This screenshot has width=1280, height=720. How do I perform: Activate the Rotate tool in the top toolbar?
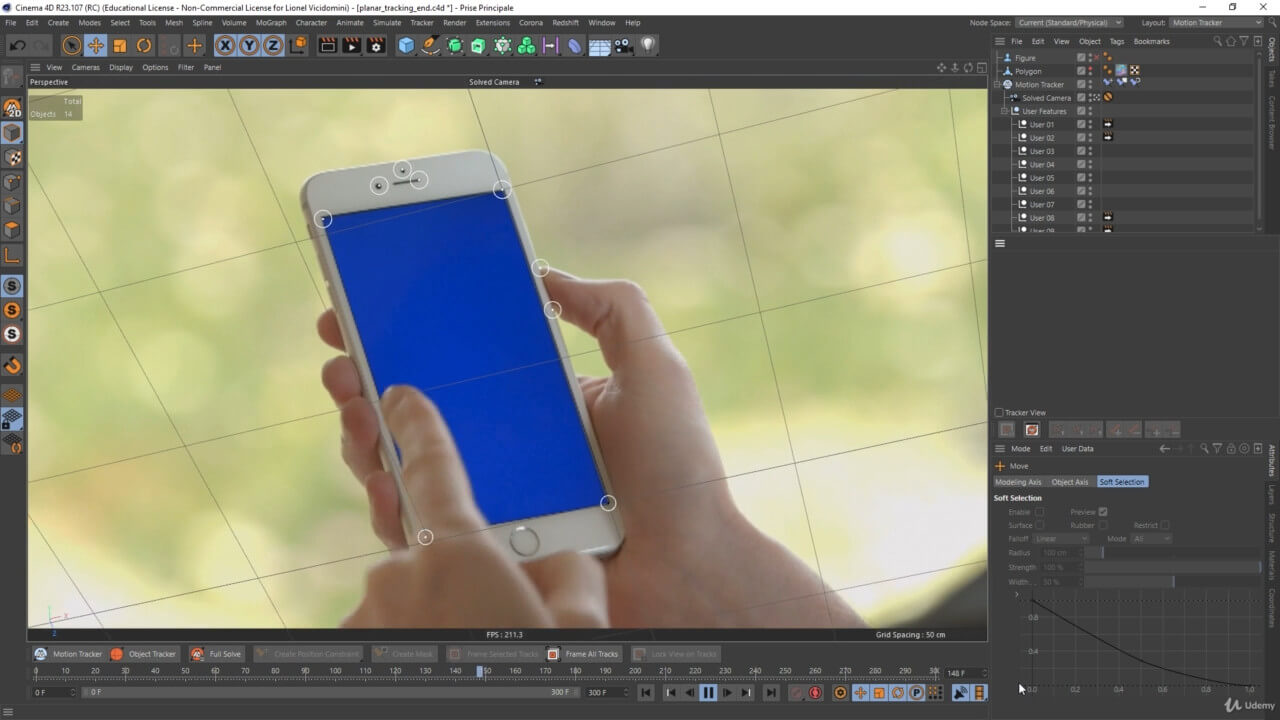(x=144, y=45)
